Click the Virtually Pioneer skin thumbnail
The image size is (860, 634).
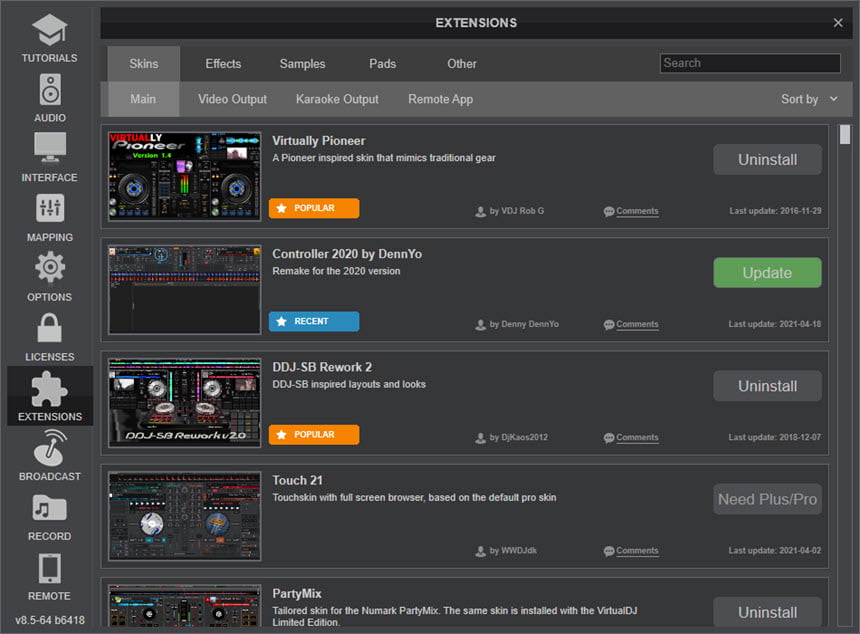[x=184, y=177]
